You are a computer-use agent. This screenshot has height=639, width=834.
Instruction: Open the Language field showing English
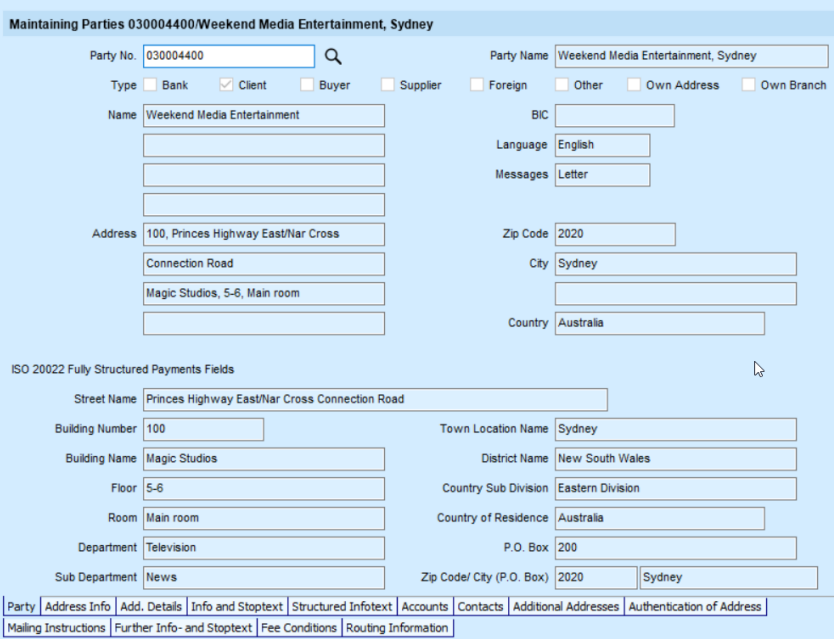[x=602, y=145]
